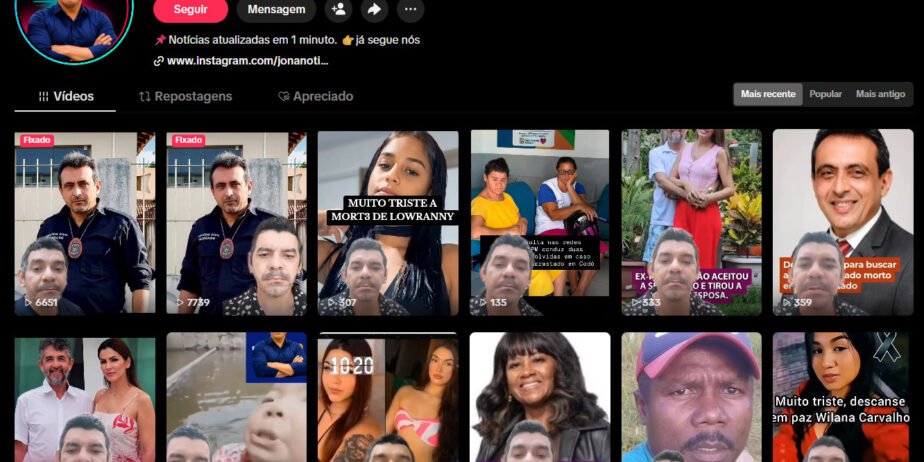Click play icon next to 7739 views
924x462 pixels.
coord(180,302)
